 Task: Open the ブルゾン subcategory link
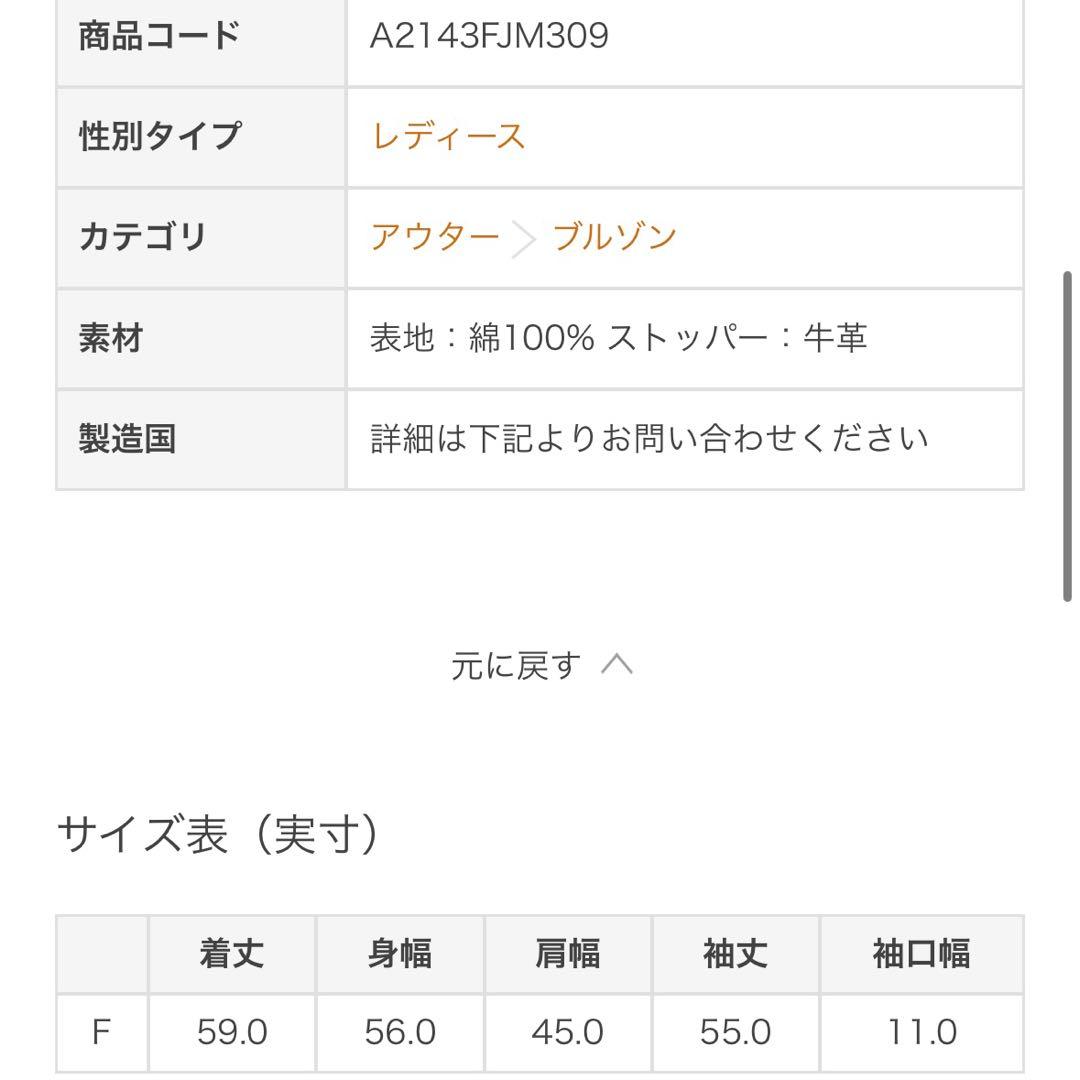point(614,237)
